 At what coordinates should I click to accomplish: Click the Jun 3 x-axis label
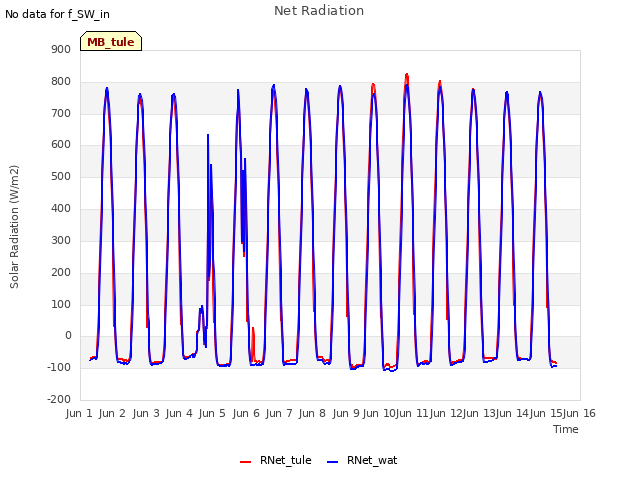click(x=146, y=413)
